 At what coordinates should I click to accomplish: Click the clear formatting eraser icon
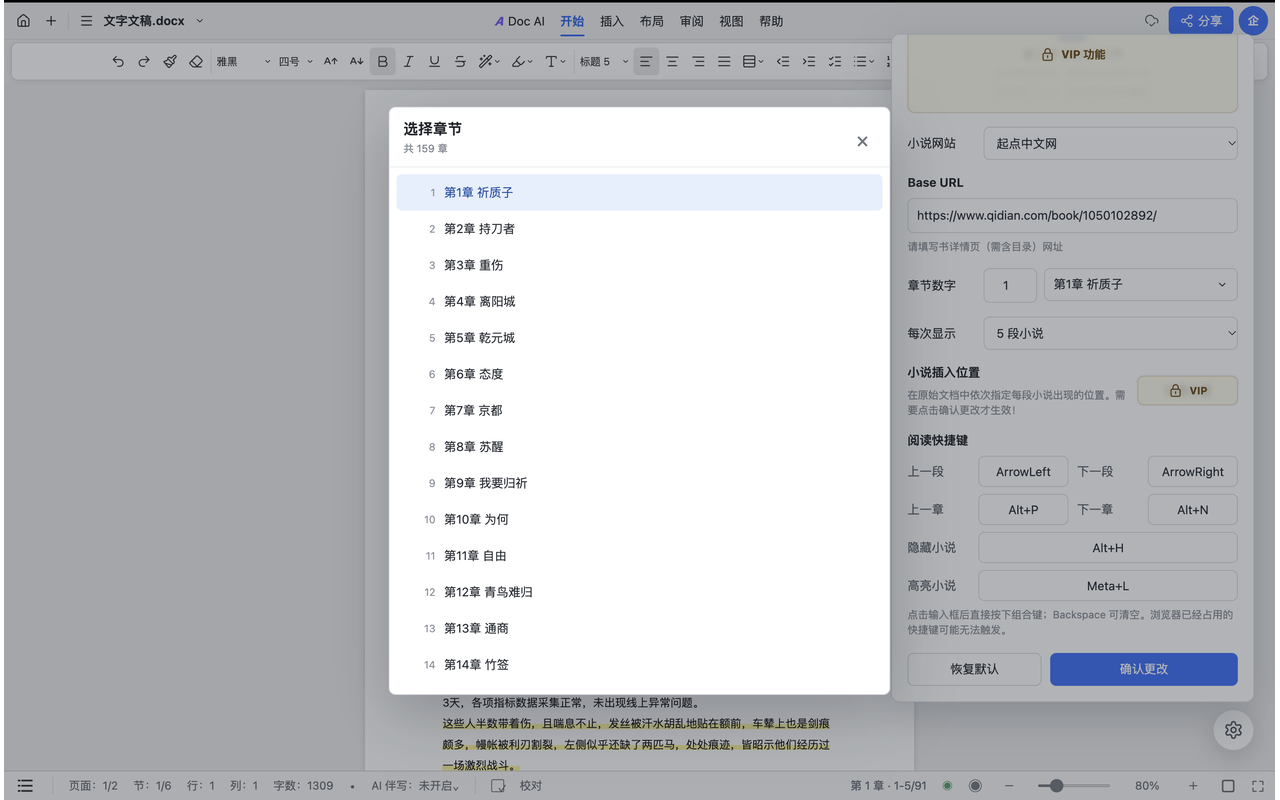pyautogui.click(x=196, y=62)
